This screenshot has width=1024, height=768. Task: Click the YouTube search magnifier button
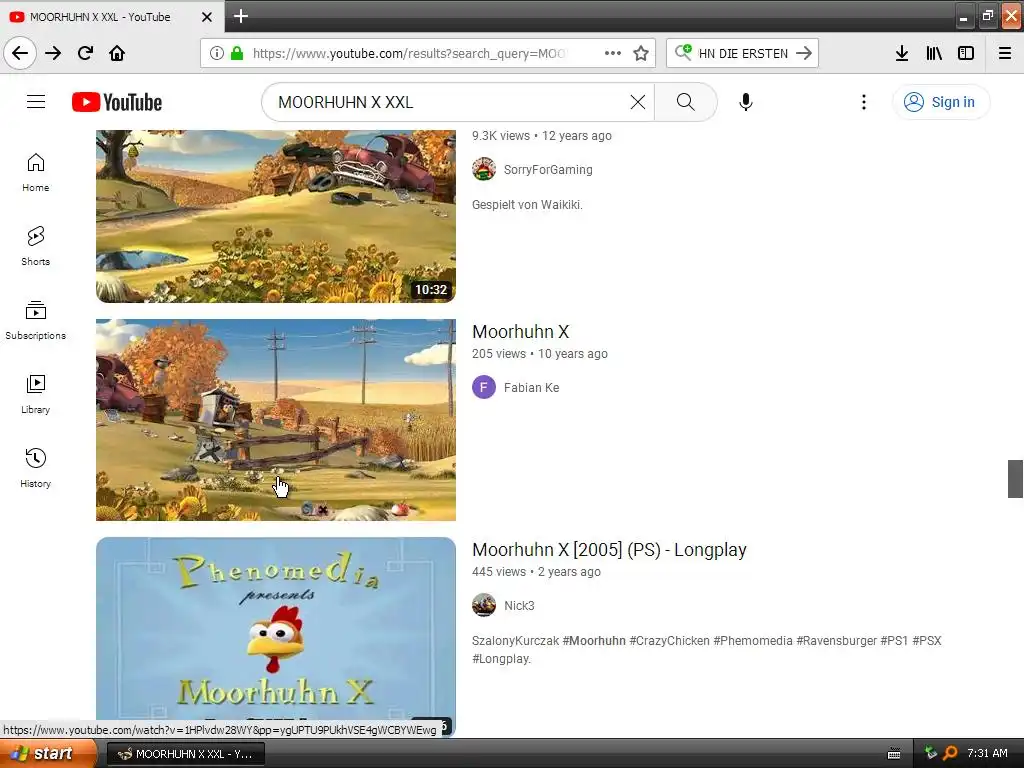(x=686, y=102)
